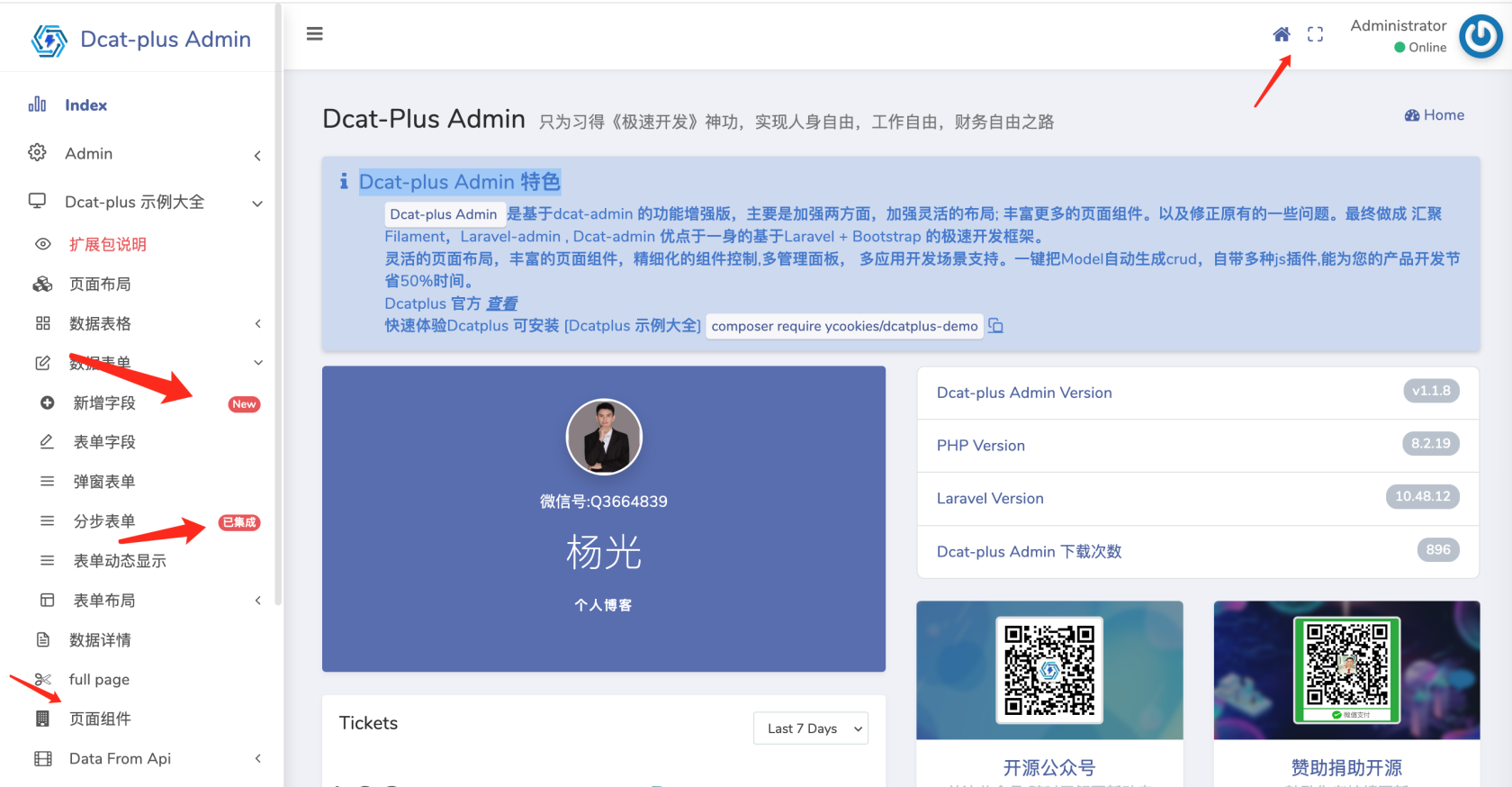Click the Index bar chart icon
Screen dimensions: 1512x787
(37, 104)
